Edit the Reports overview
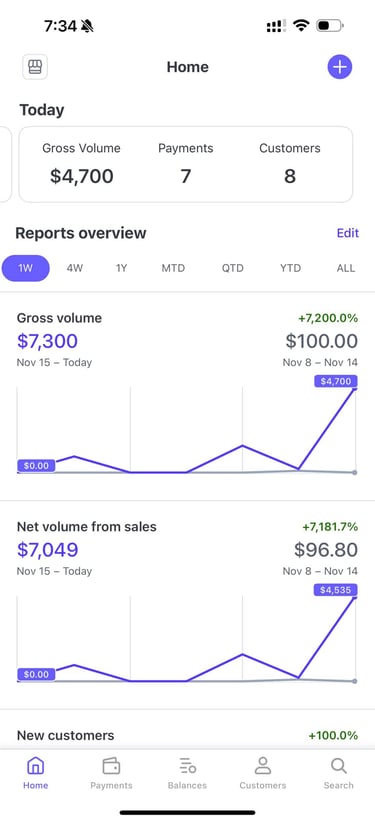The width and height of the screenshot is (375, 822). tap(348, 233)
